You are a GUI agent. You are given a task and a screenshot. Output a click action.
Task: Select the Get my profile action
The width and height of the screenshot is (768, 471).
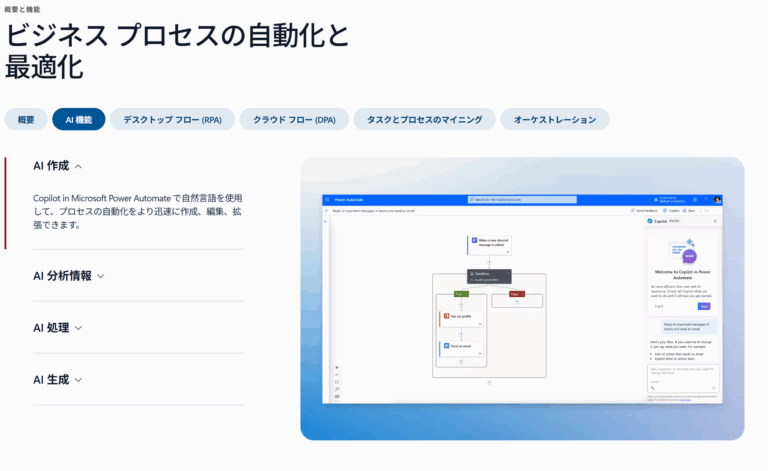point(461,319)
